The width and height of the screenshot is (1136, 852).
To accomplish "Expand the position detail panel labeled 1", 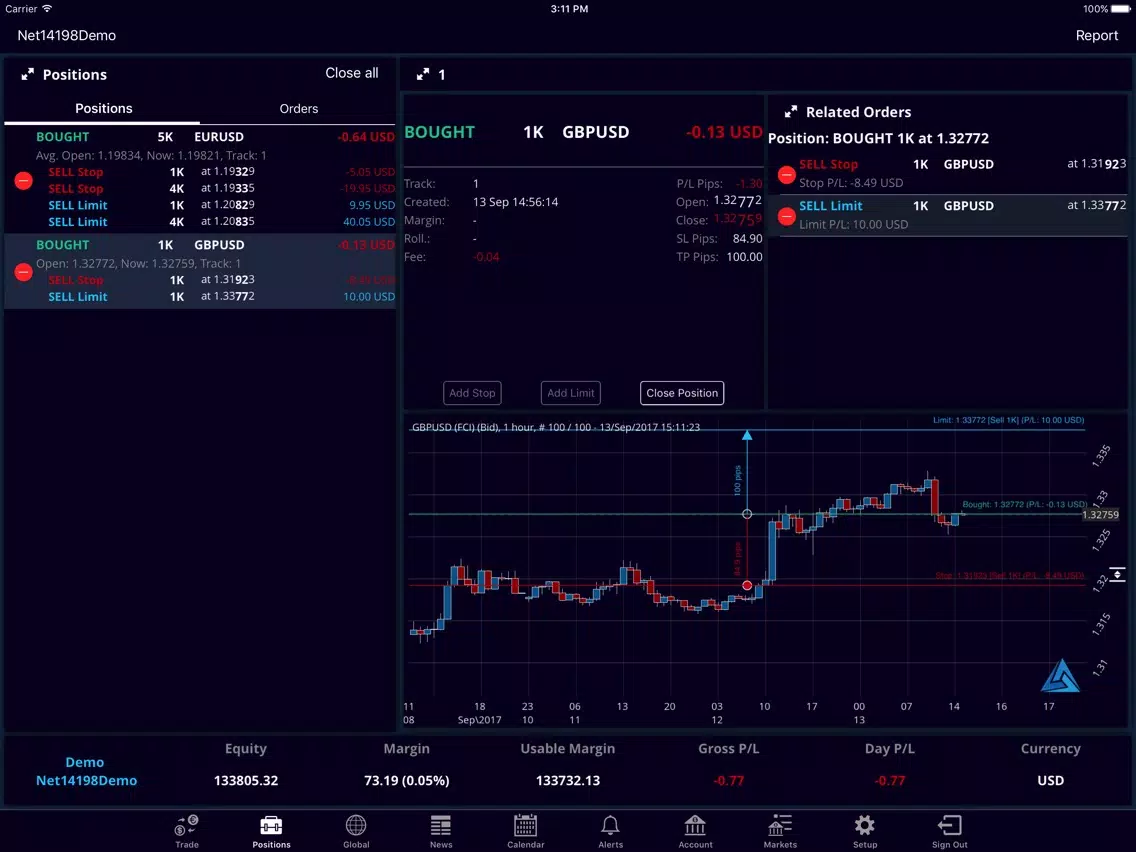I will coord(423,75).
